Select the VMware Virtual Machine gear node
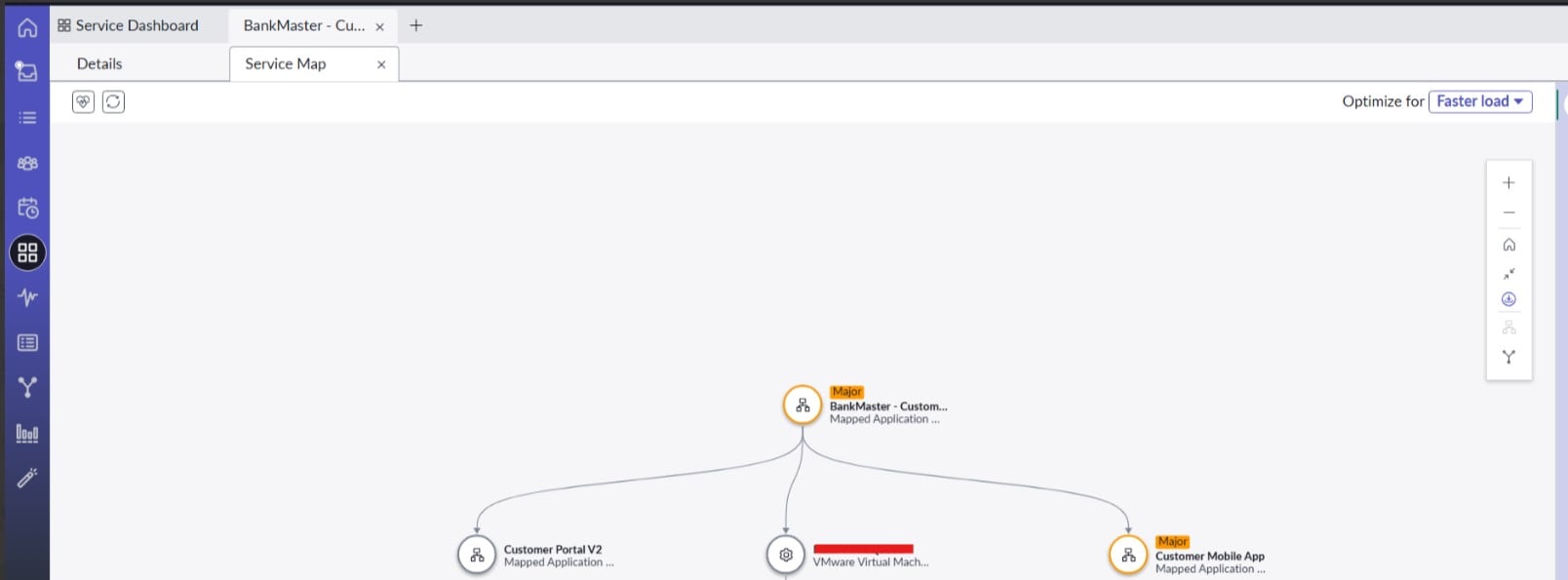This screenshot has width=1568, height=580. pos(786,555)
